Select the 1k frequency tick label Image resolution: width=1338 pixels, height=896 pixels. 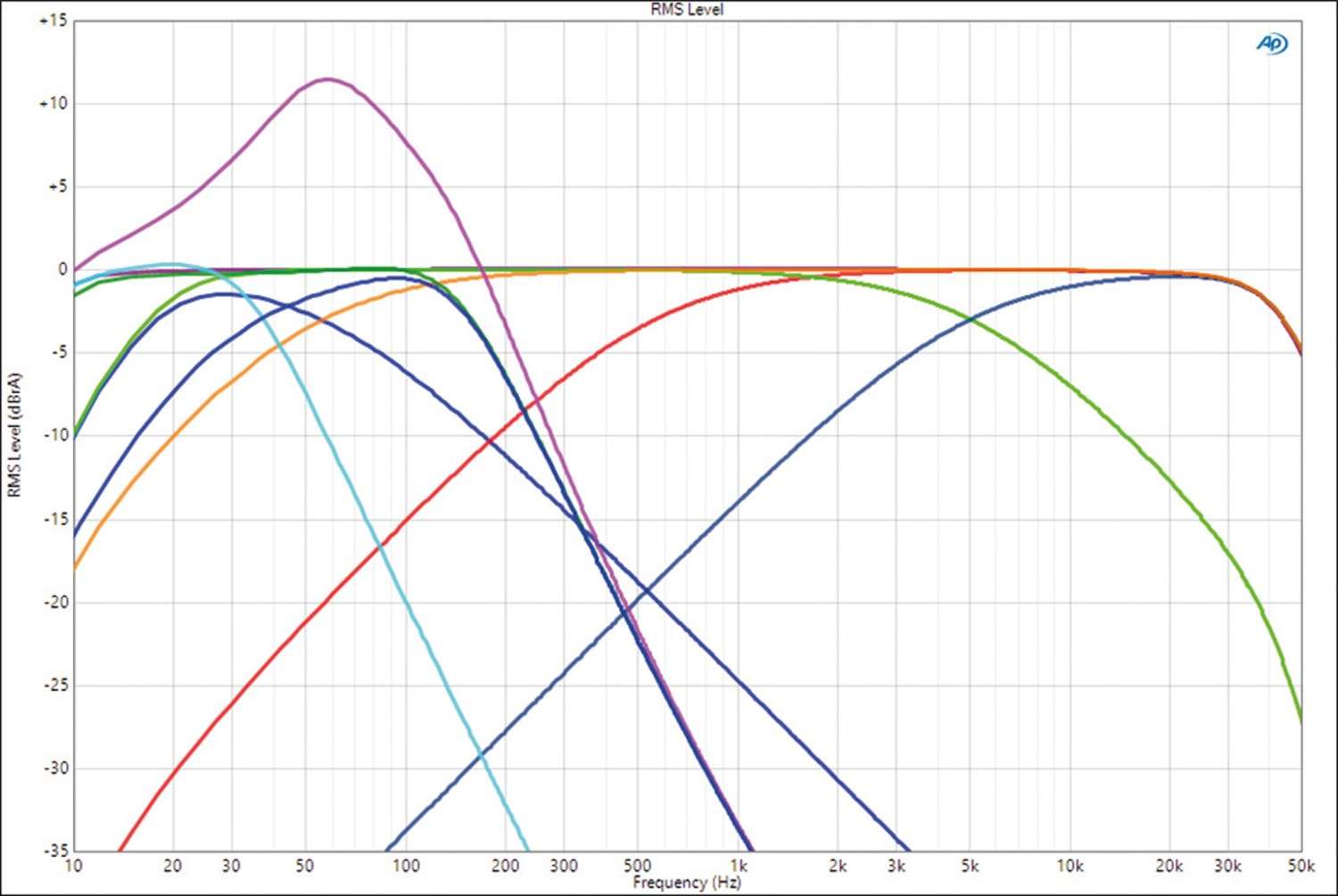point(739,866)
